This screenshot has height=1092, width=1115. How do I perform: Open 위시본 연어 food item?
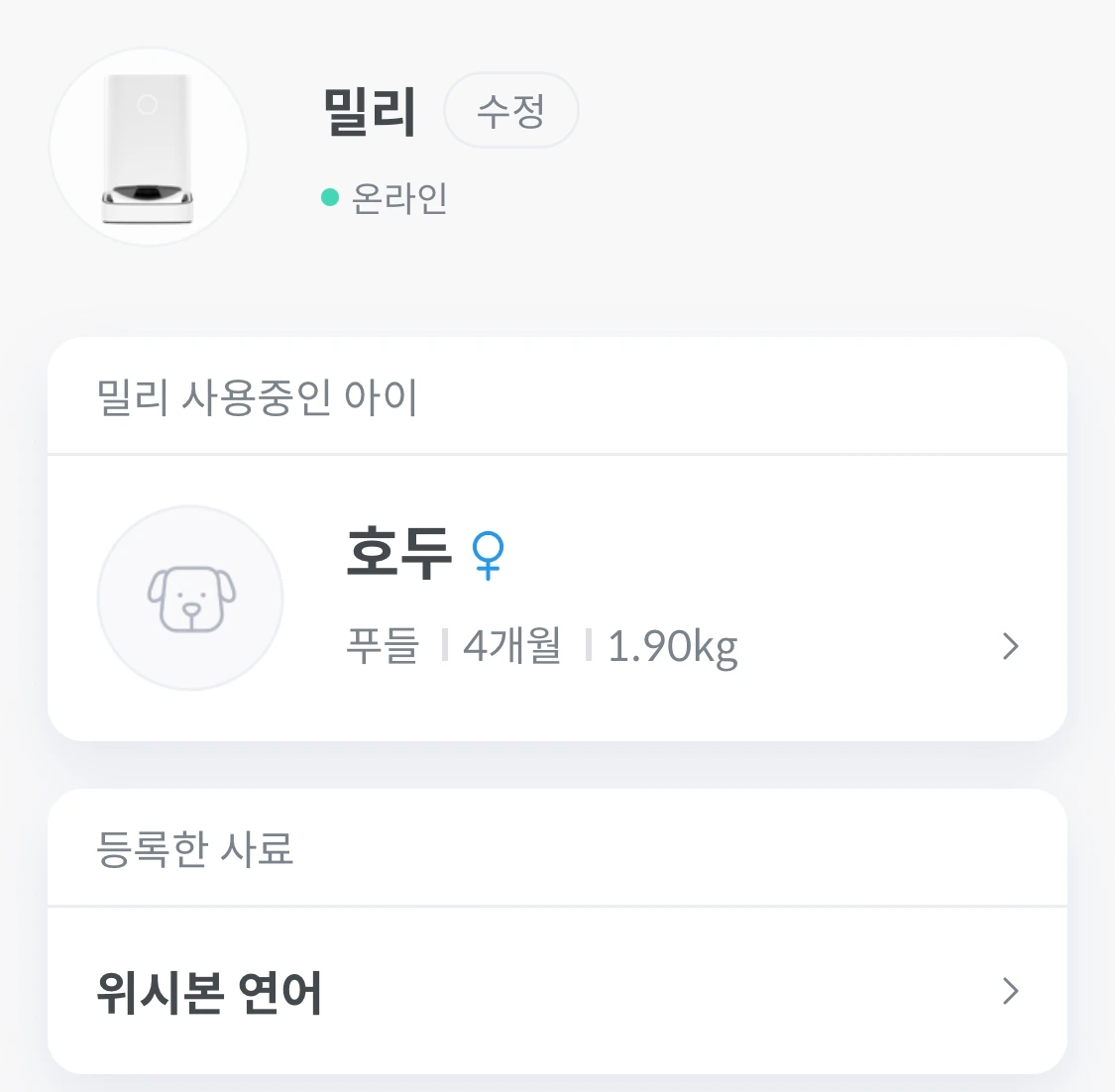click(x=209, y=991)
